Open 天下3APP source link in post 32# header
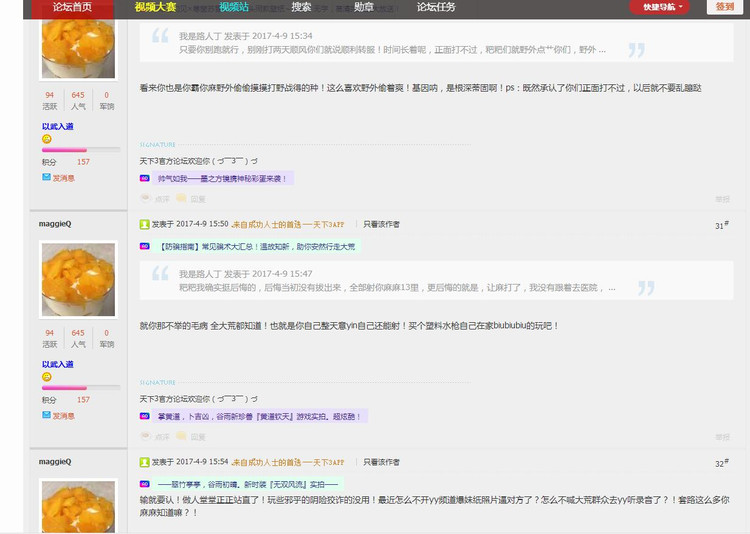 287,462
